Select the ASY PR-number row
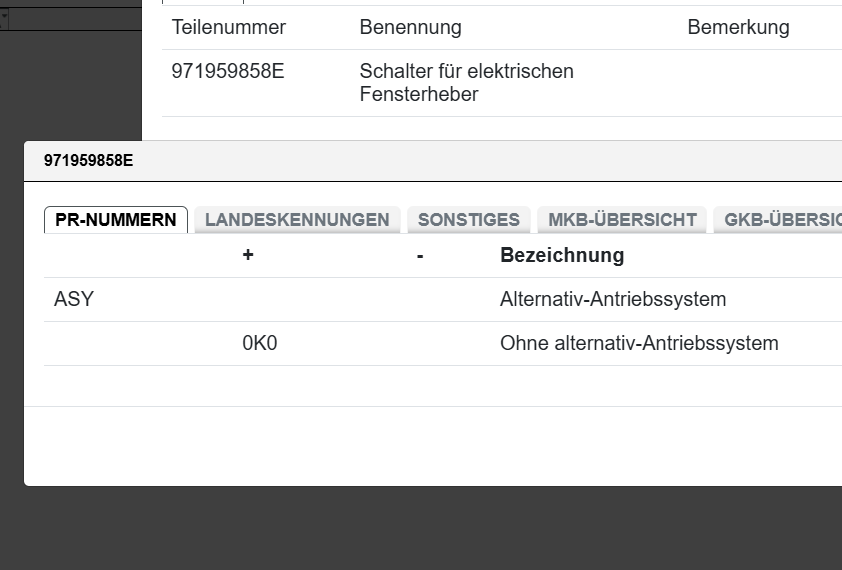 [x=74, y=300]
